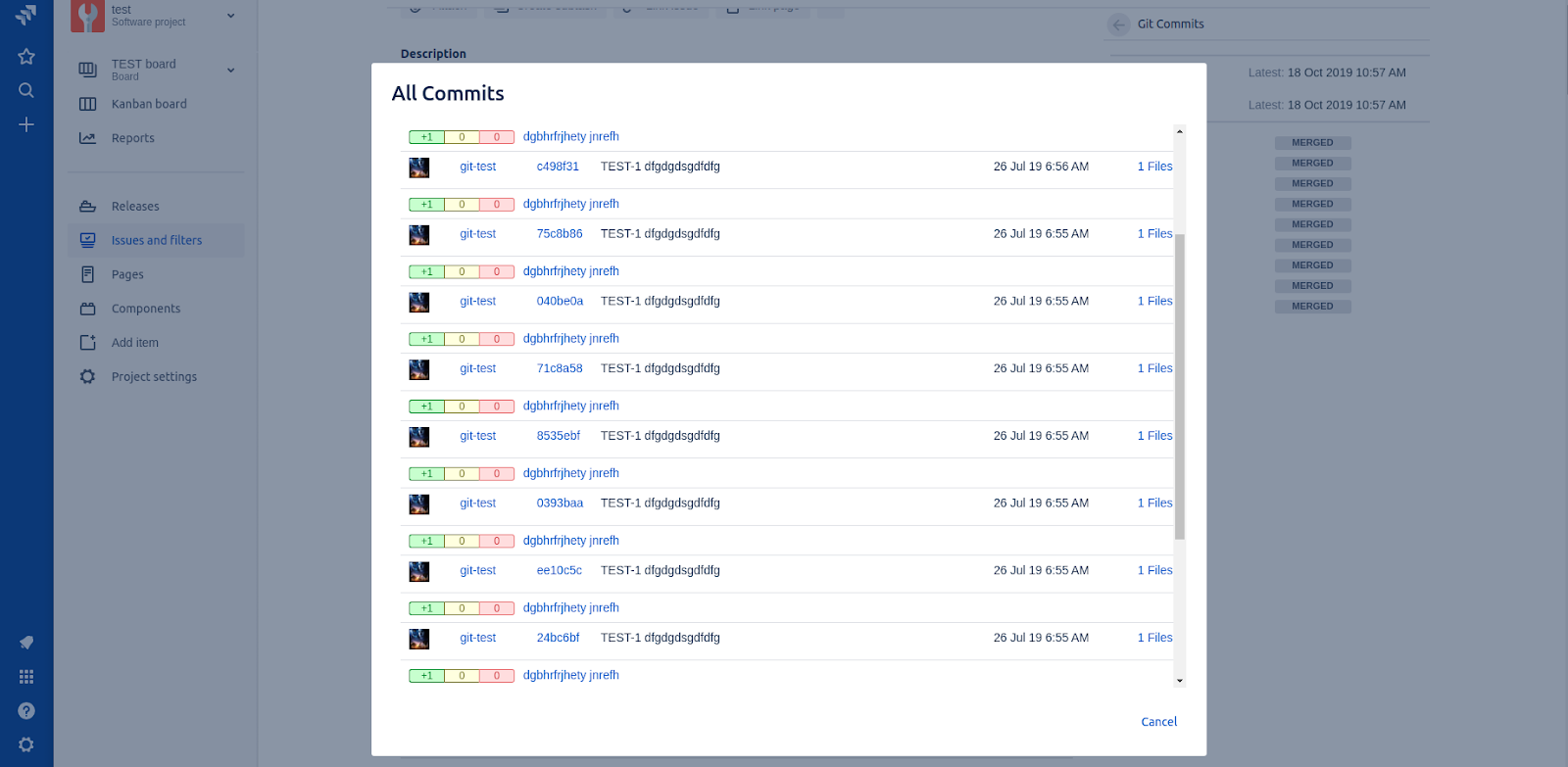Screen dimensions: 1568x767
Task: Click the Git Commits back arrow icon
Action: pyautogui.click(x=1119, y=24)
